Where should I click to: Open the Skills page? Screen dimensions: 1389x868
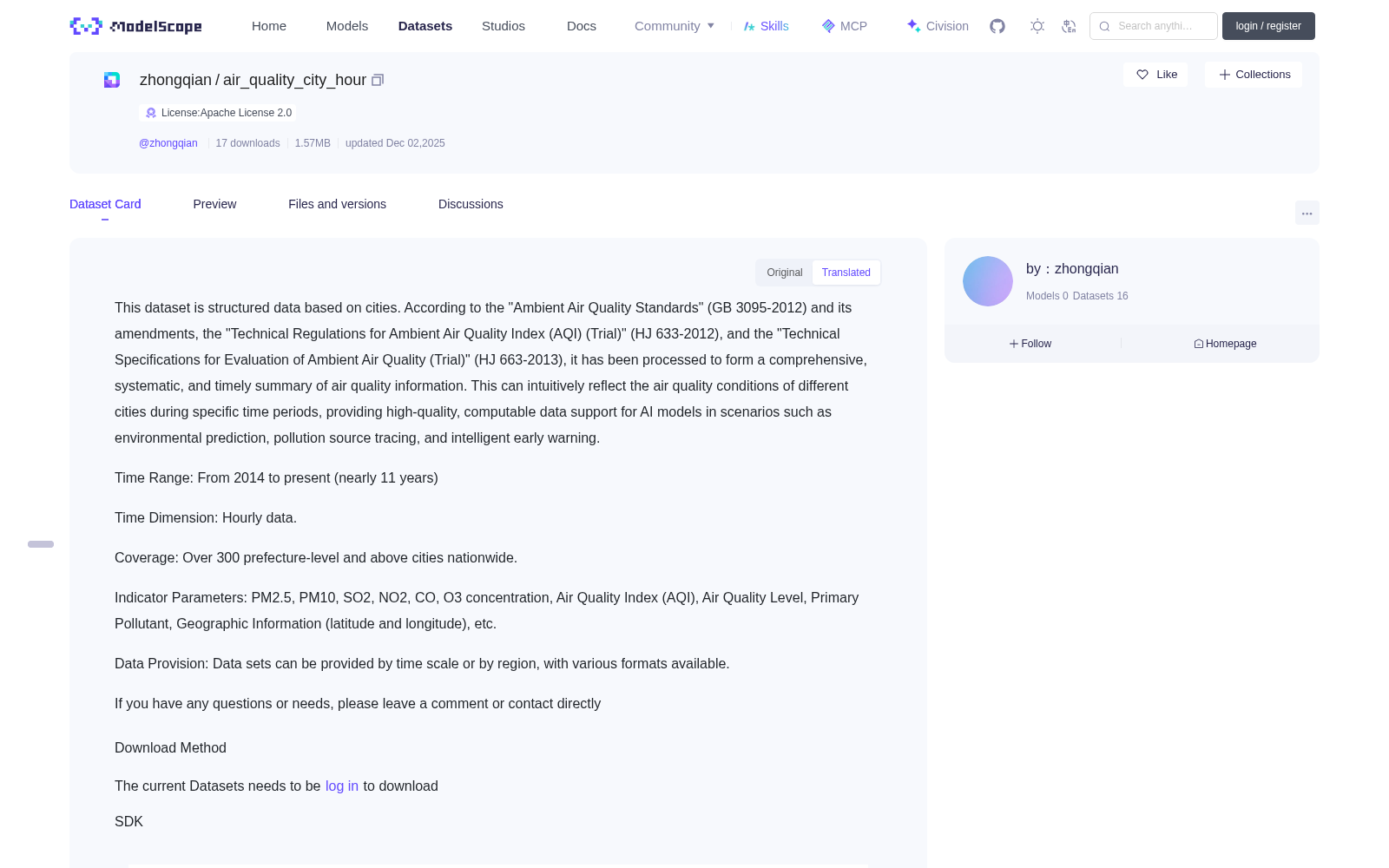[x=767, y=26]
